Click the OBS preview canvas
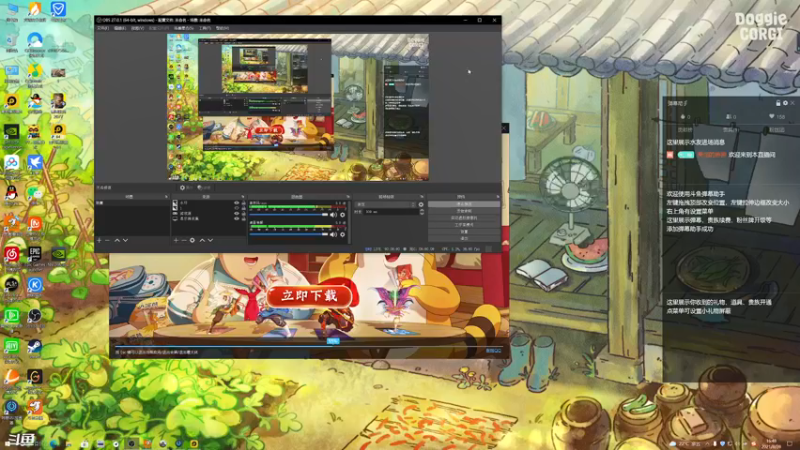The width and height of the screenshot is (800, 450). pyautogui.click(x=298, y=108)
